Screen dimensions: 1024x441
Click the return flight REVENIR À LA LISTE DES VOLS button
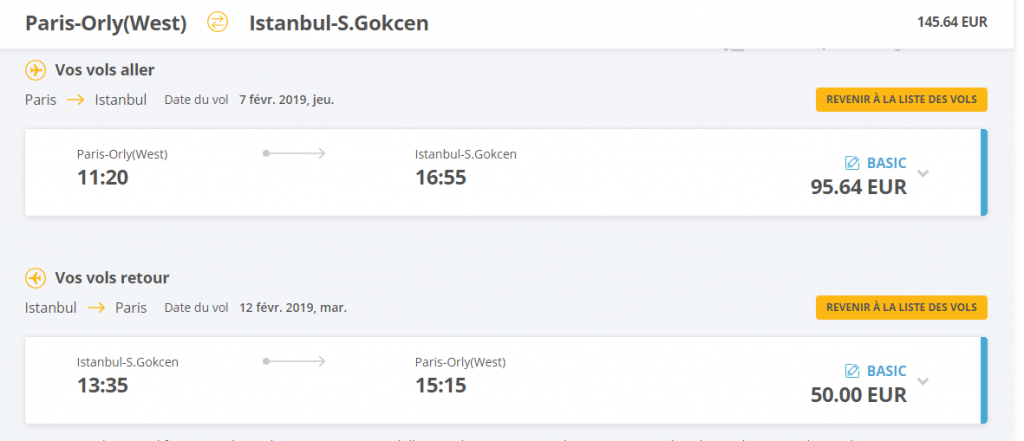point(901,308)
